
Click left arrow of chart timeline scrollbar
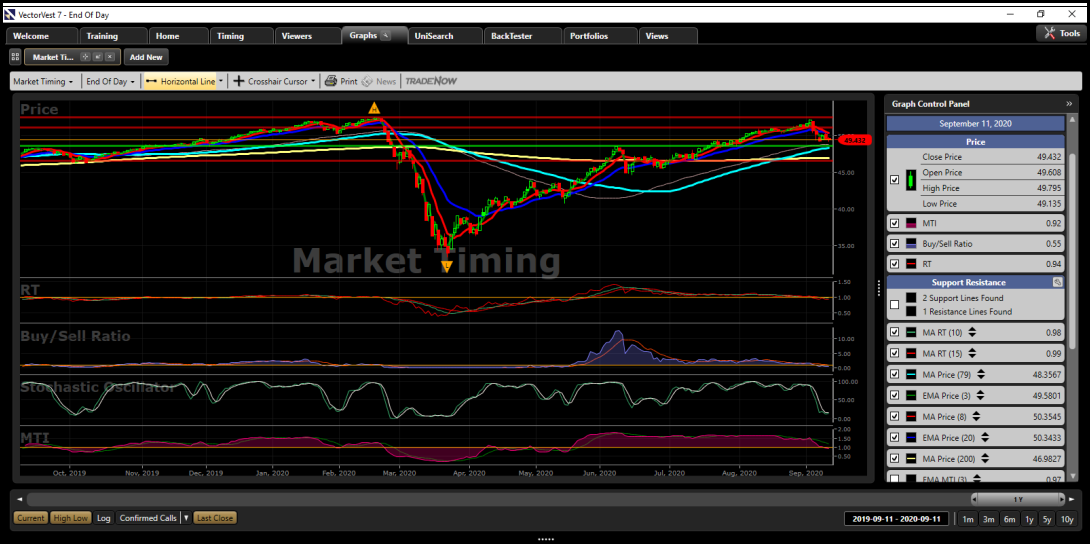coord(19,499)
